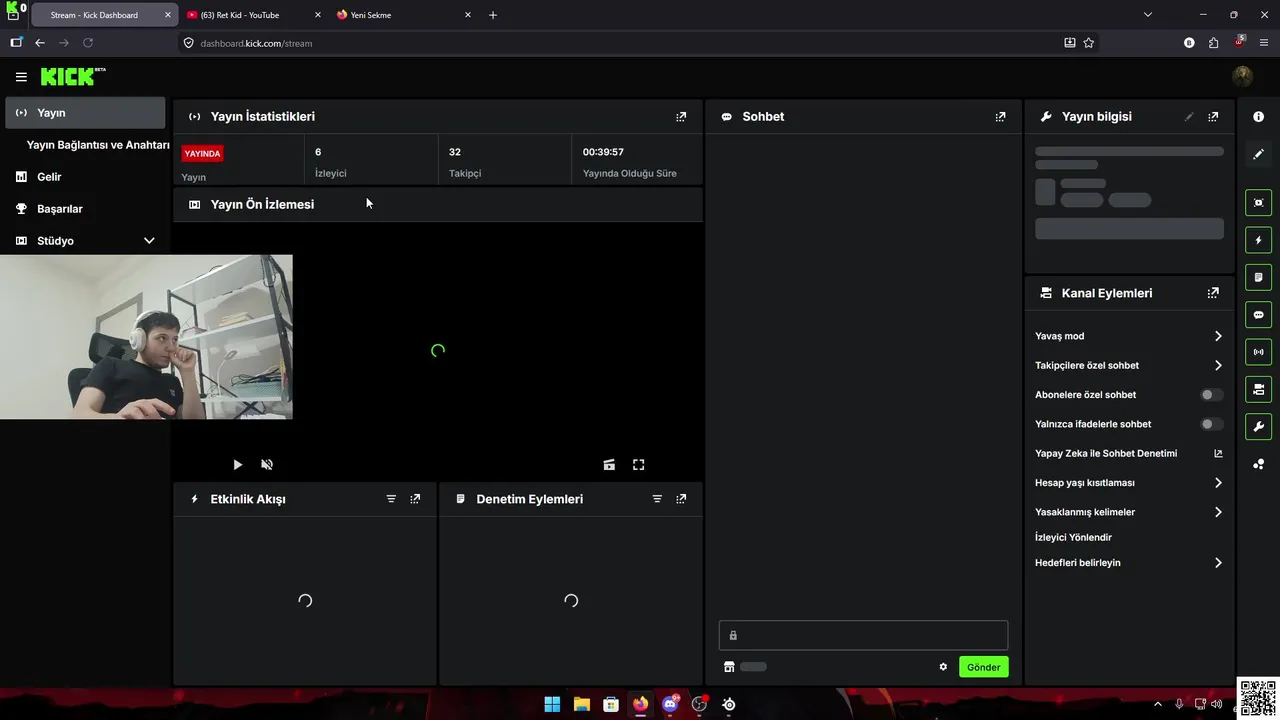Open chat settings gear next to Gönder
This screenshot has width=1280, height=720.
pos(943,667)
